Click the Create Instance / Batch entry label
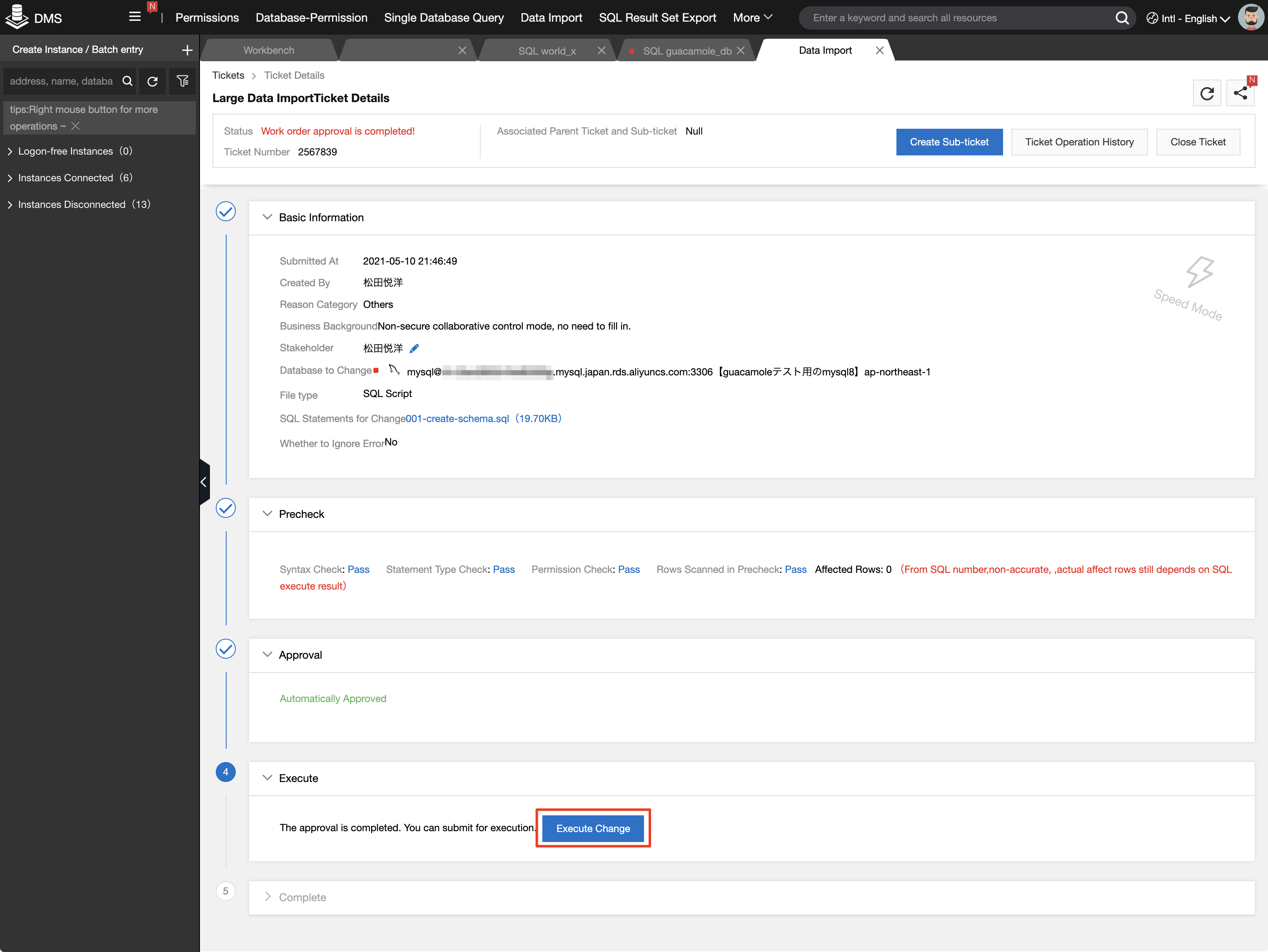The image size is (1268, 952). tap(78, 50)
